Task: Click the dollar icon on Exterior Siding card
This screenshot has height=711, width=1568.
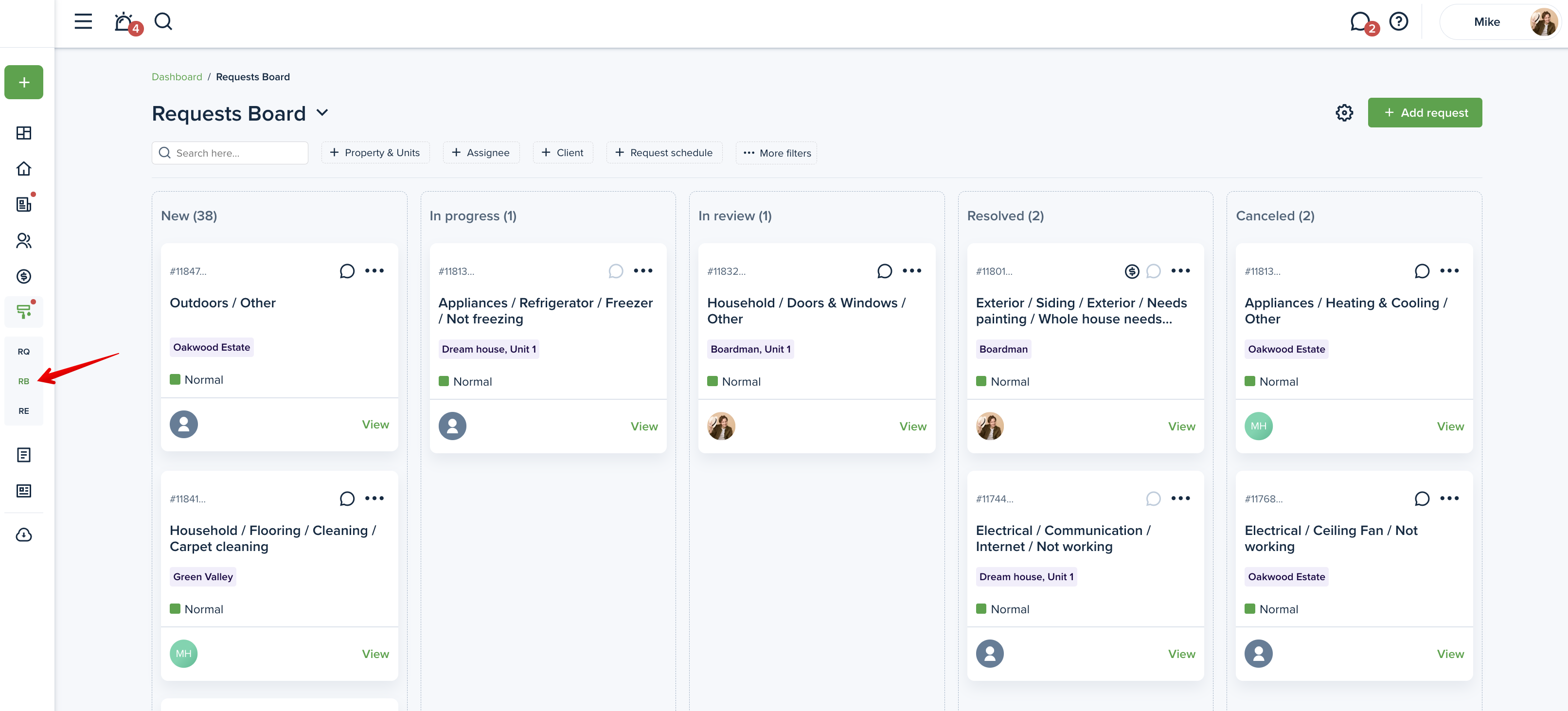Action: point(1131,271)
